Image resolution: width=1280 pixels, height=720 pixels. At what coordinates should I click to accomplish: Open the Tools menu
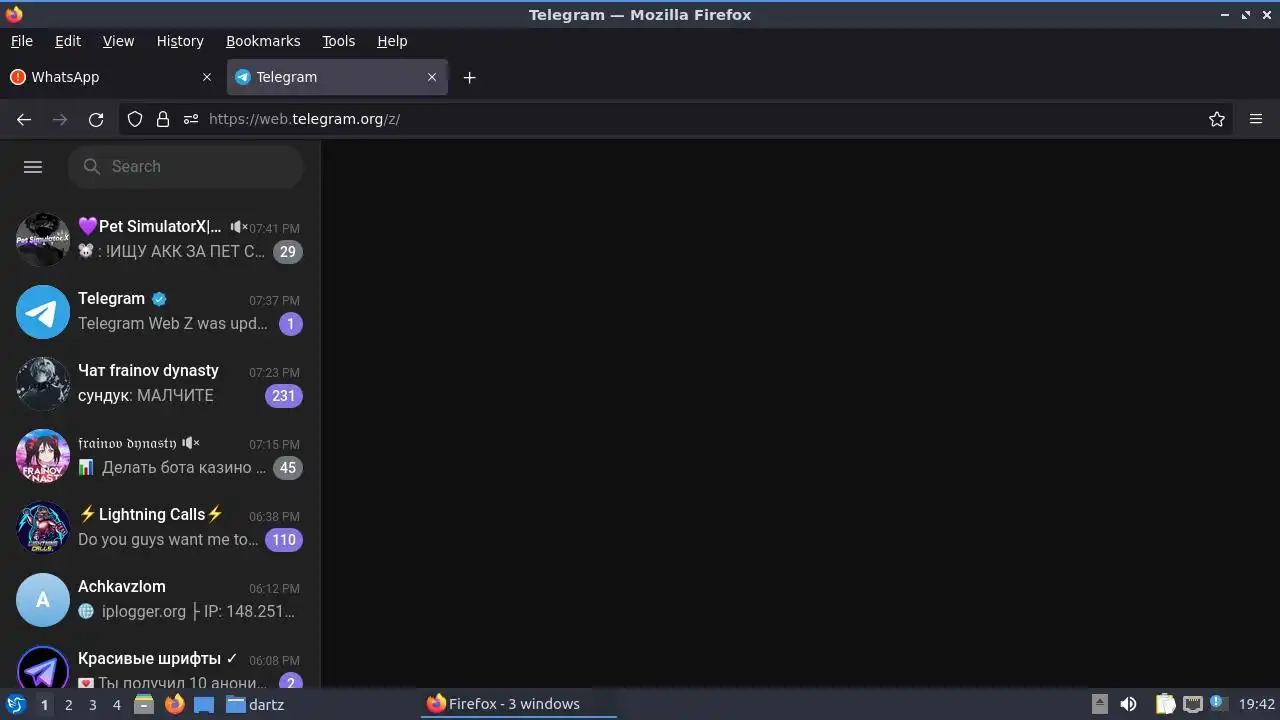pos(339,41)
